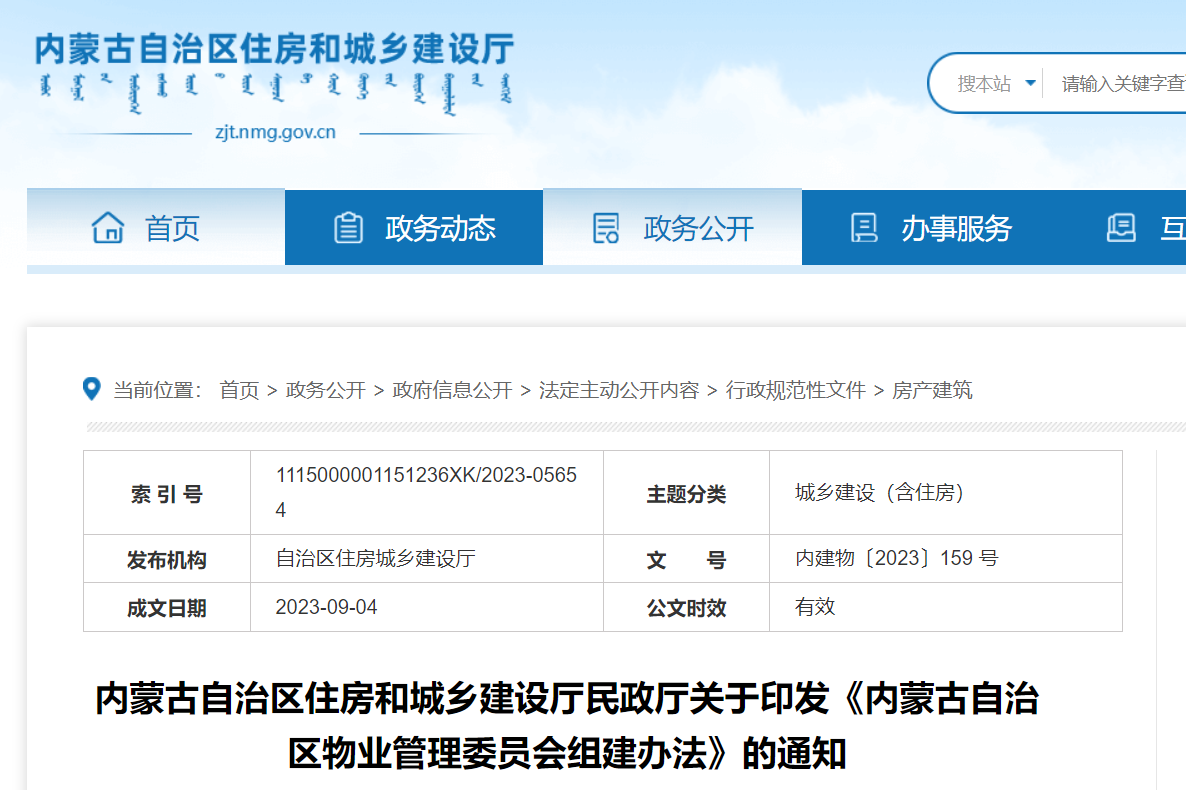Click the blue location pin icon

coord(92,389)
